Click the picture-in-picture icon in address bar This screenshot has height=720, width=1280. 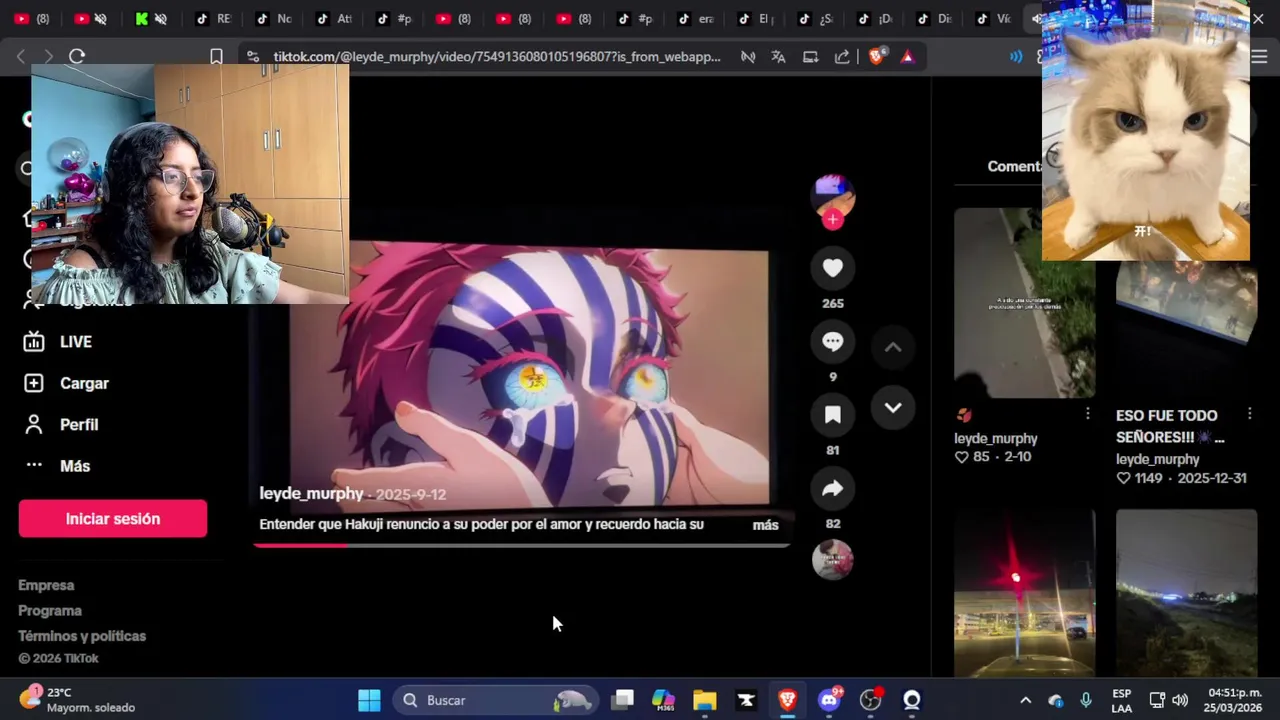(x=810, y=57)
